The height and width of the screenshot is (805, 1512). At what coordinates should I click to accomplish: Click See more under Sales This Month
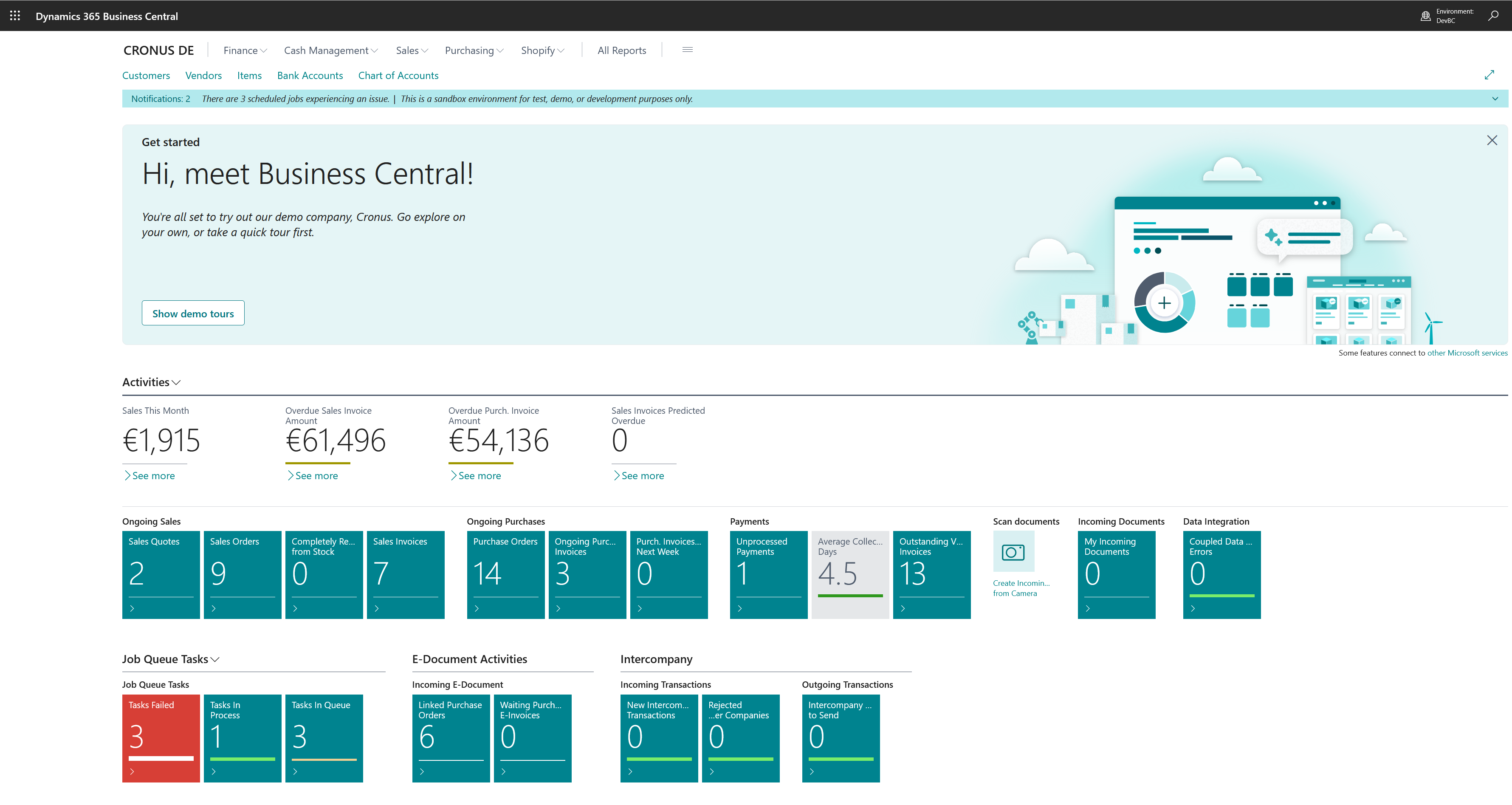pos(150,476)
